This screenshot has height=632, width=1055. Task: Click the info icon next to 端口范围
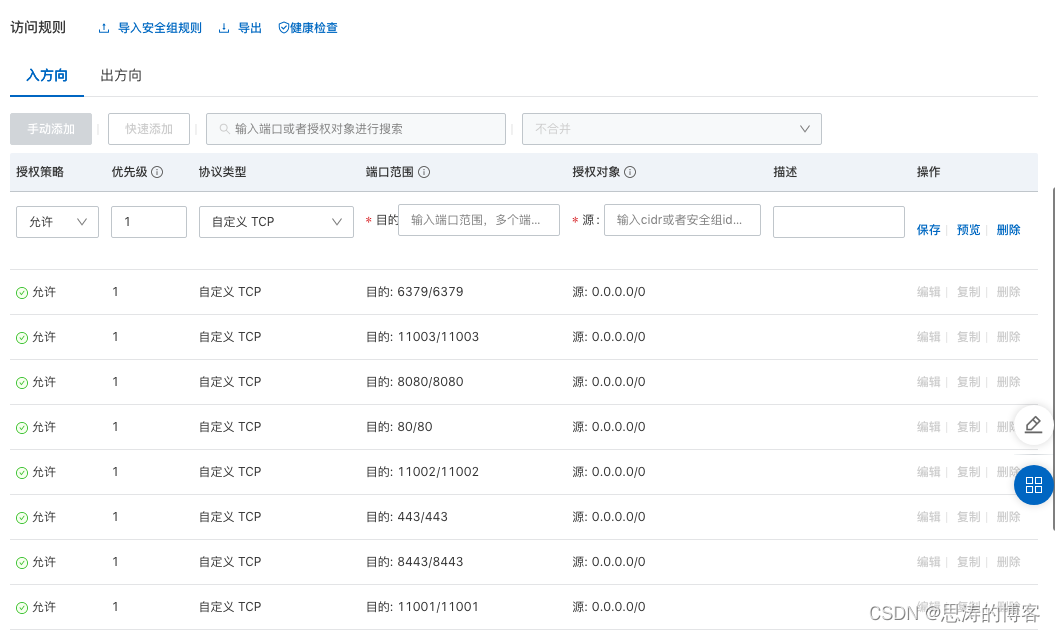click(424, 172)
